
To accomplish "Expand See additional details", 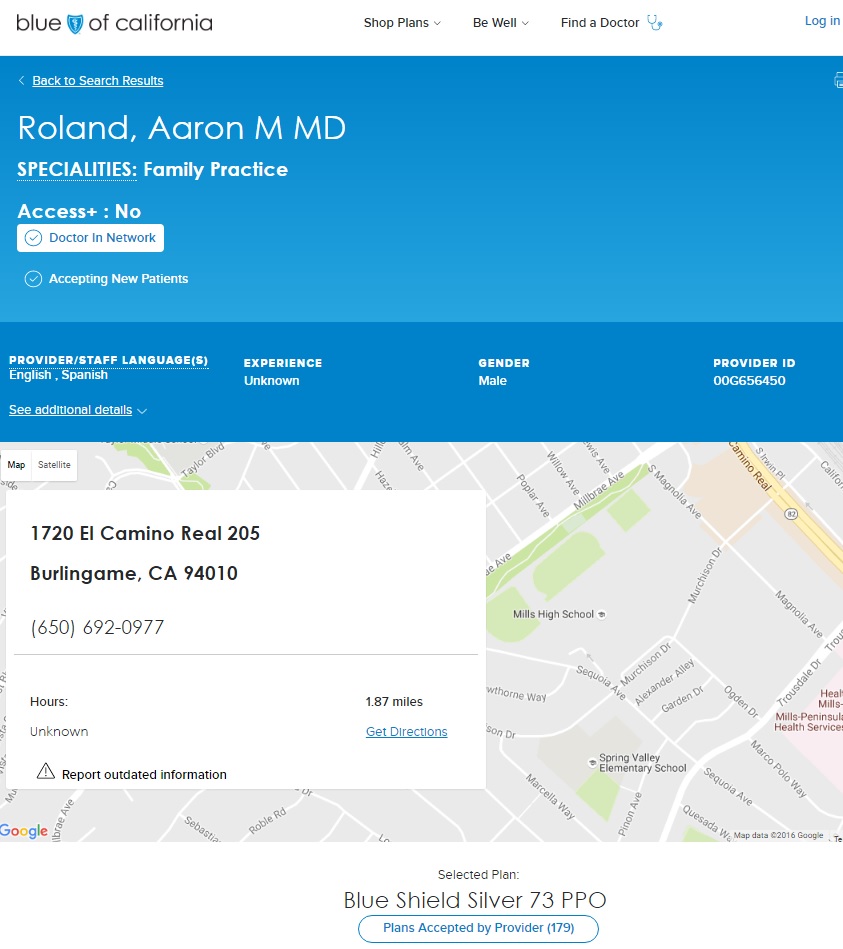I will 78,410.
